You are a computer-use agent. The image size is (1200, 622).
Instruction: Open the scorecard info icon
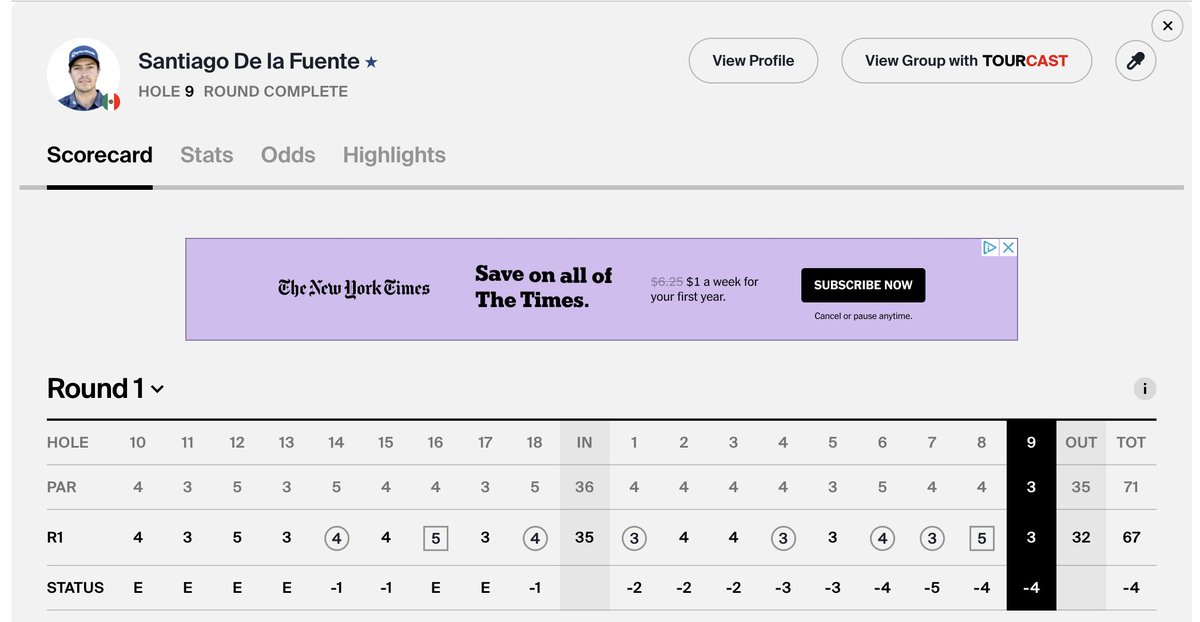click(1144, 389)
